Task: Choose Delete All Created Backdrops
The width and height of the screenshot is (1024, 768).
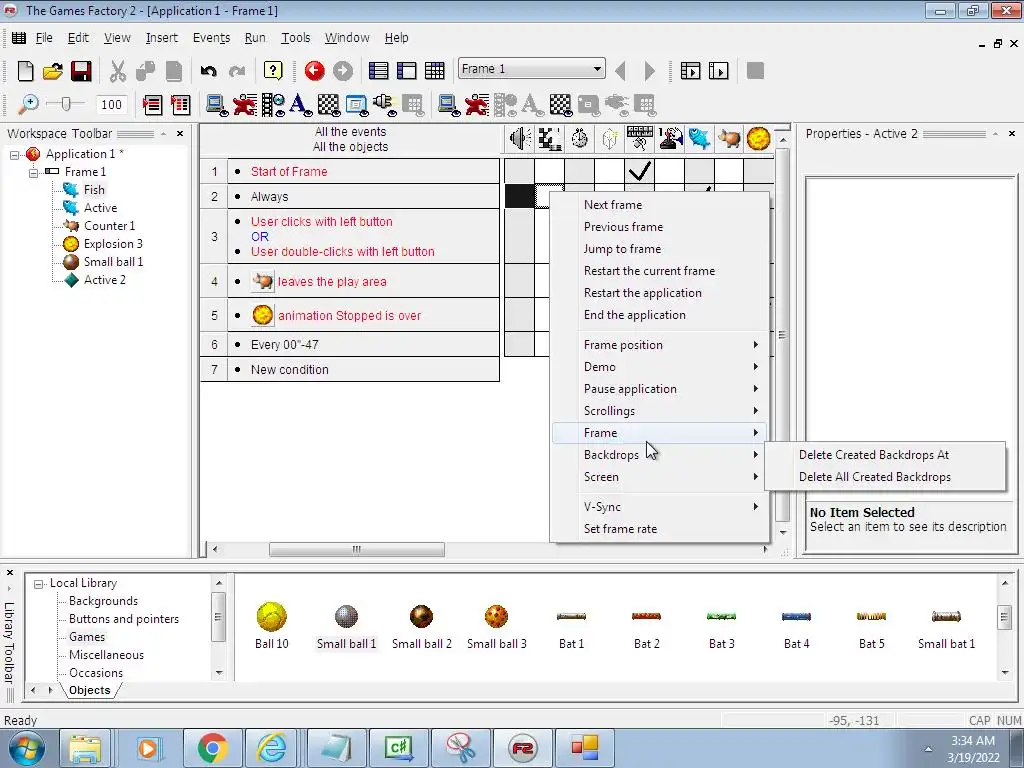Action: tap(885, 477)
